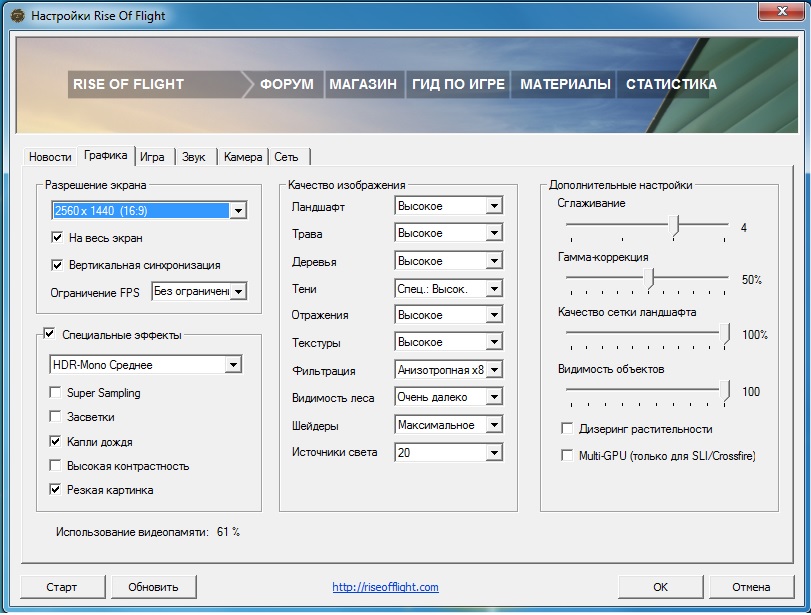Close the settings window
The height and width of the screenshot is (615, 811).
[782, 11]
